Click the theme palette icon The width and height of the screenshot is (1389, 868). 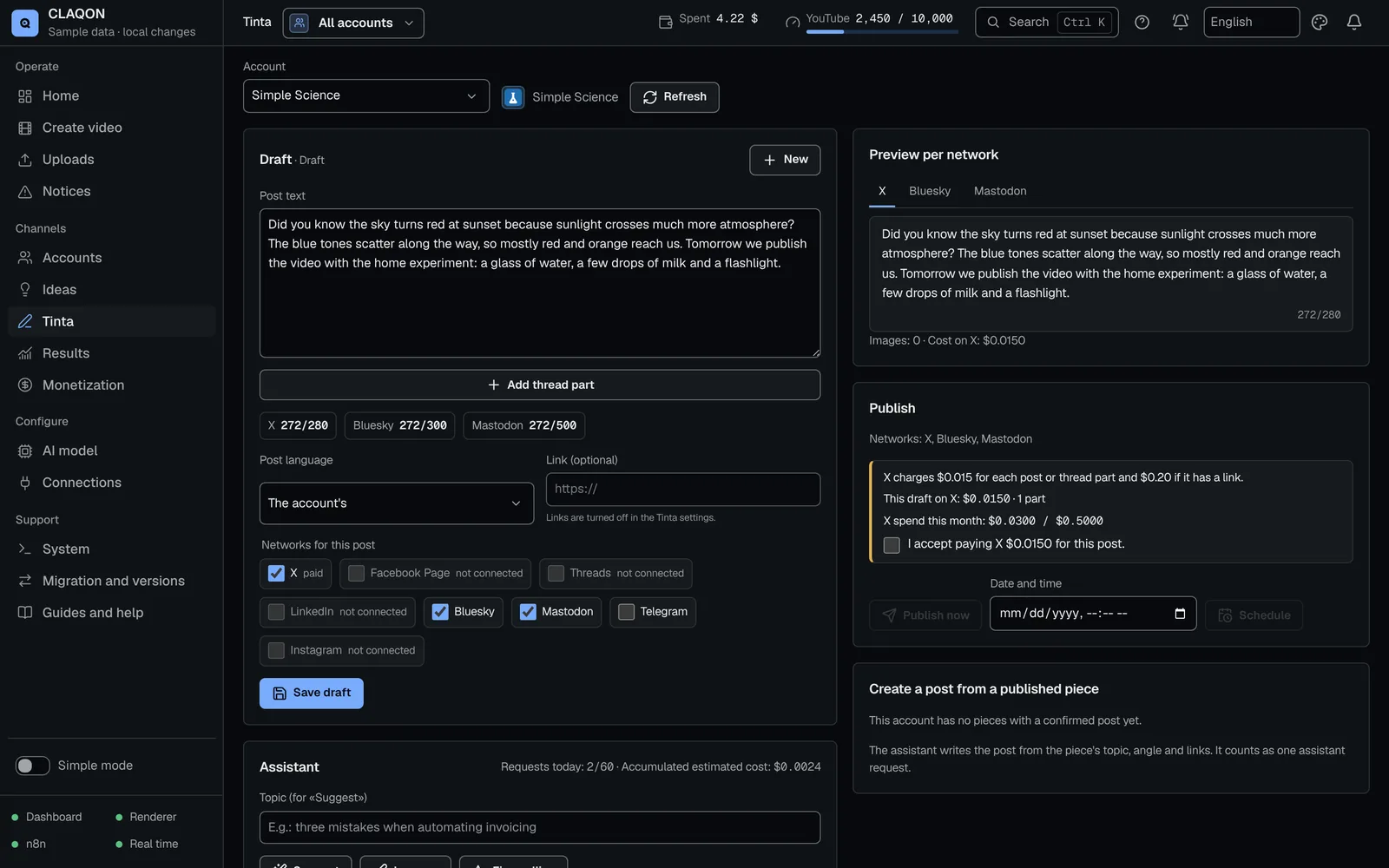tap(1319, 23)
